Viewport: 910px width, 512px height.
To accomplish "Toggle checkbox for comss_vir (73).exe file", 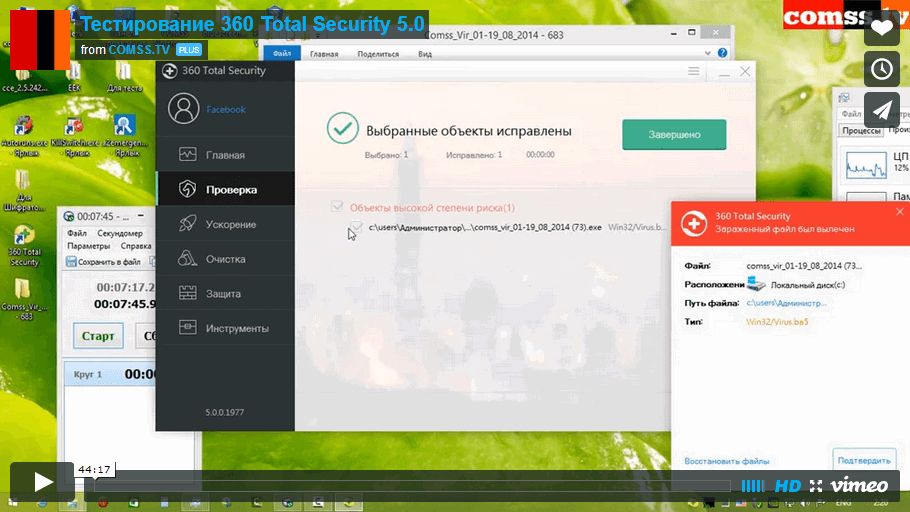I will pos(356,227).
